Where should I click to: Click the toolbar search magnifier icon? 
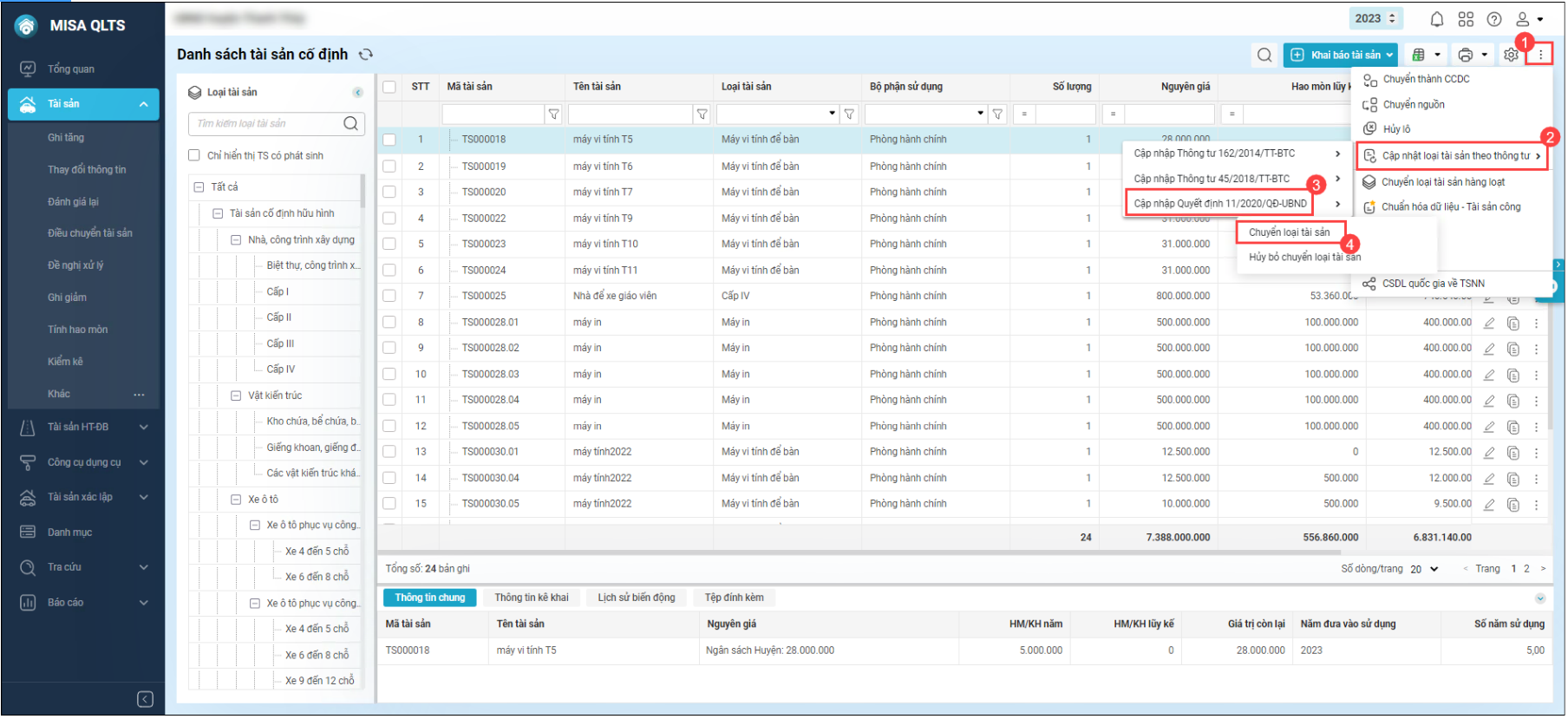1264,56
